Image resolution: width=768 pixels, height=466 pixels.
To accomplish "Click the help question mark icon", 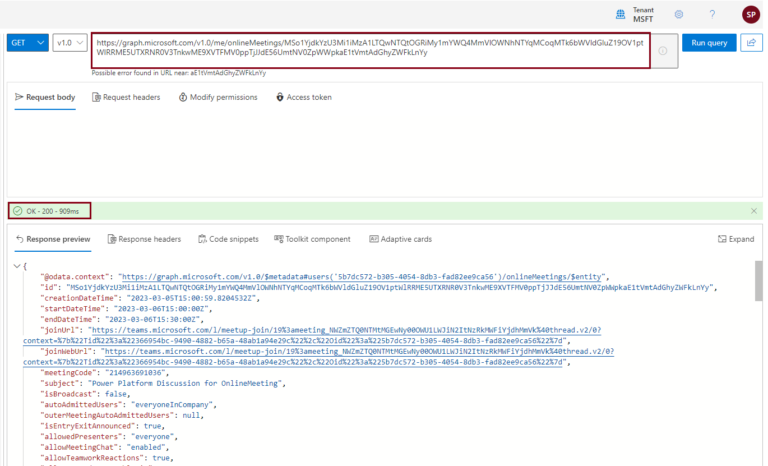I will click(712, 14).
